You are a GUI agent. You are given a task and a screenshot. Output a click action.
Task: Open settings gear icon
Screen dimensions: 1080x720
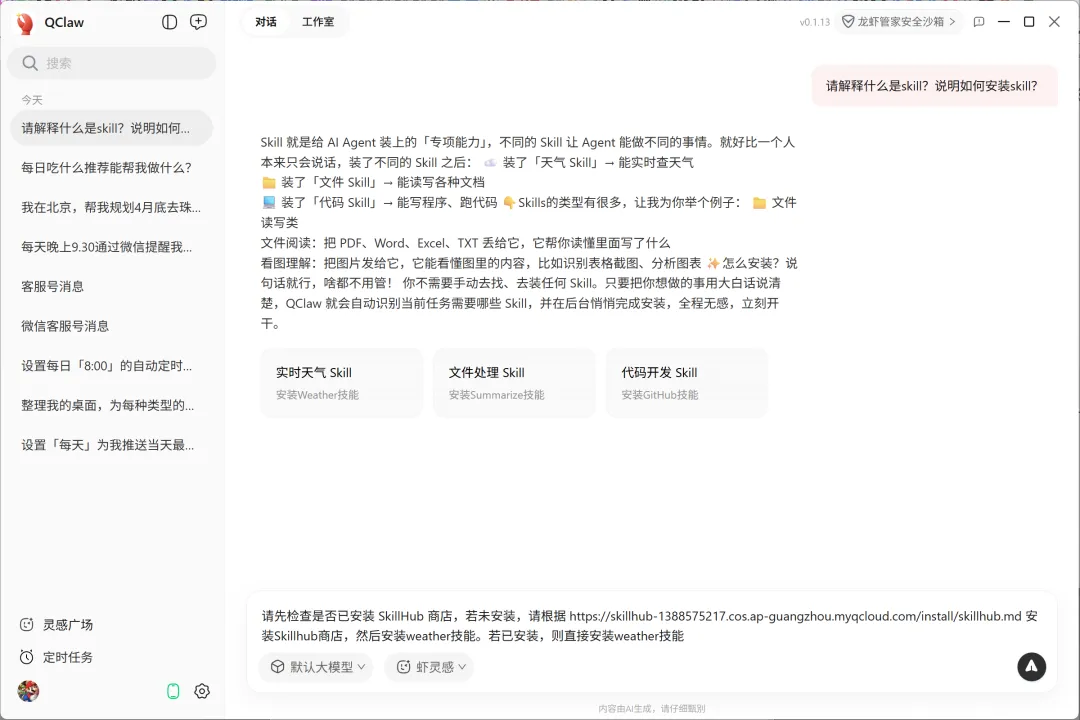[x=202, y=691]
